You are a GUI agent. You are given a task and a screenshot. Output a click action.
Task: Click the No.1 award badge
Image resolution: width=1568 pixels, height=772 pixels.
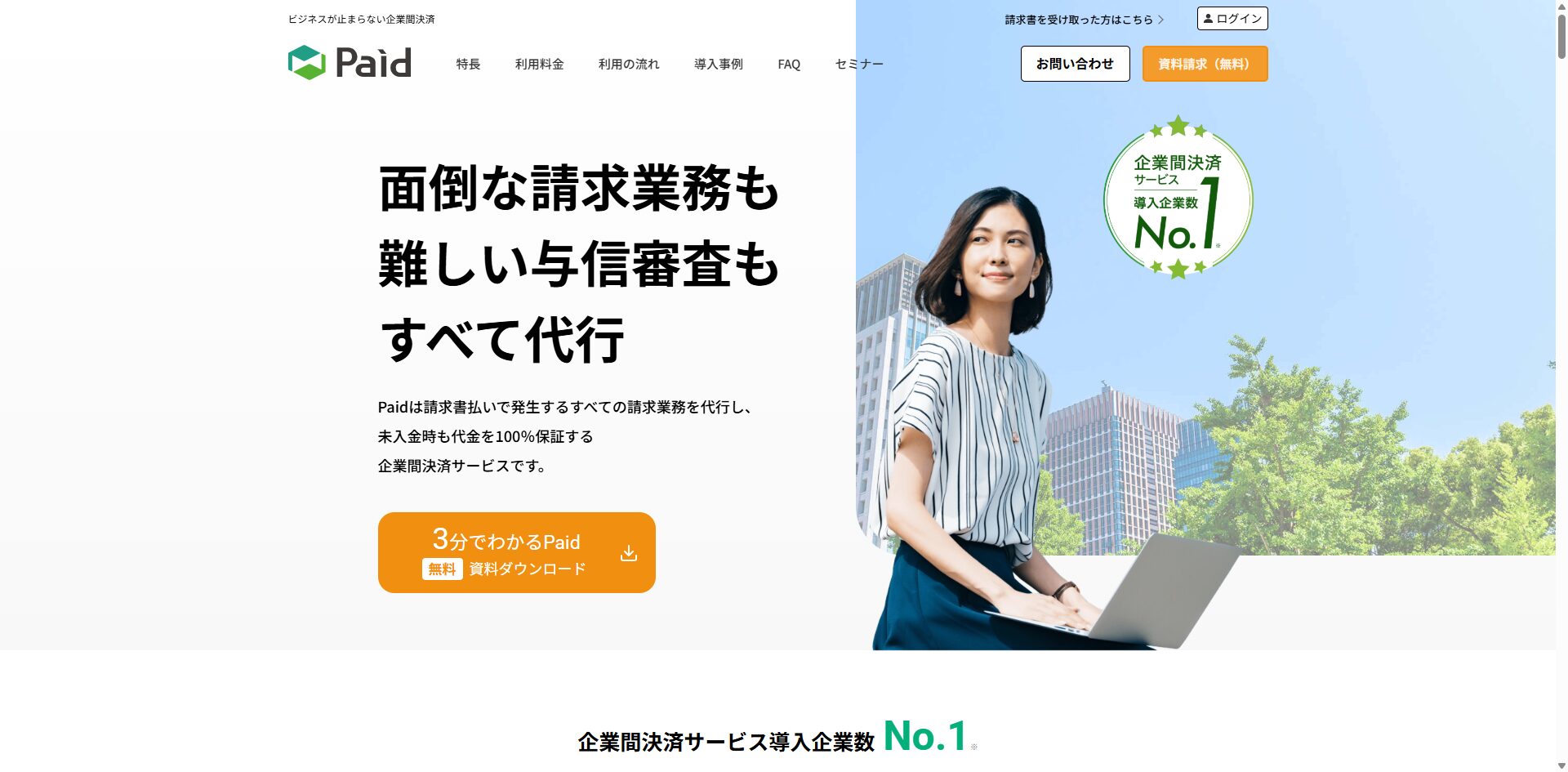click(1178, 197)
